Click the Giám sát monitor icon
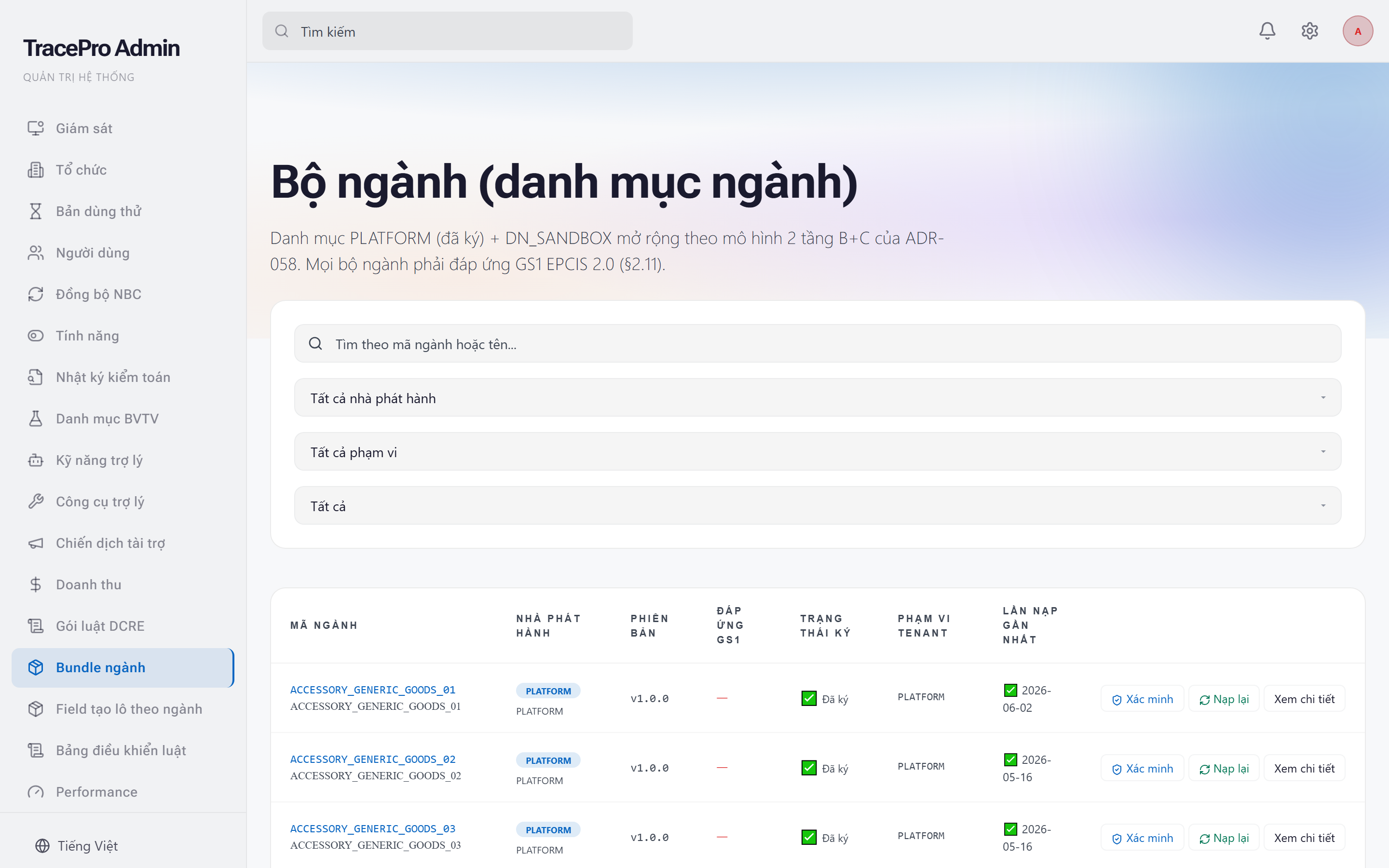Viewport: 1389px width, 868px height. coord(36,128)
